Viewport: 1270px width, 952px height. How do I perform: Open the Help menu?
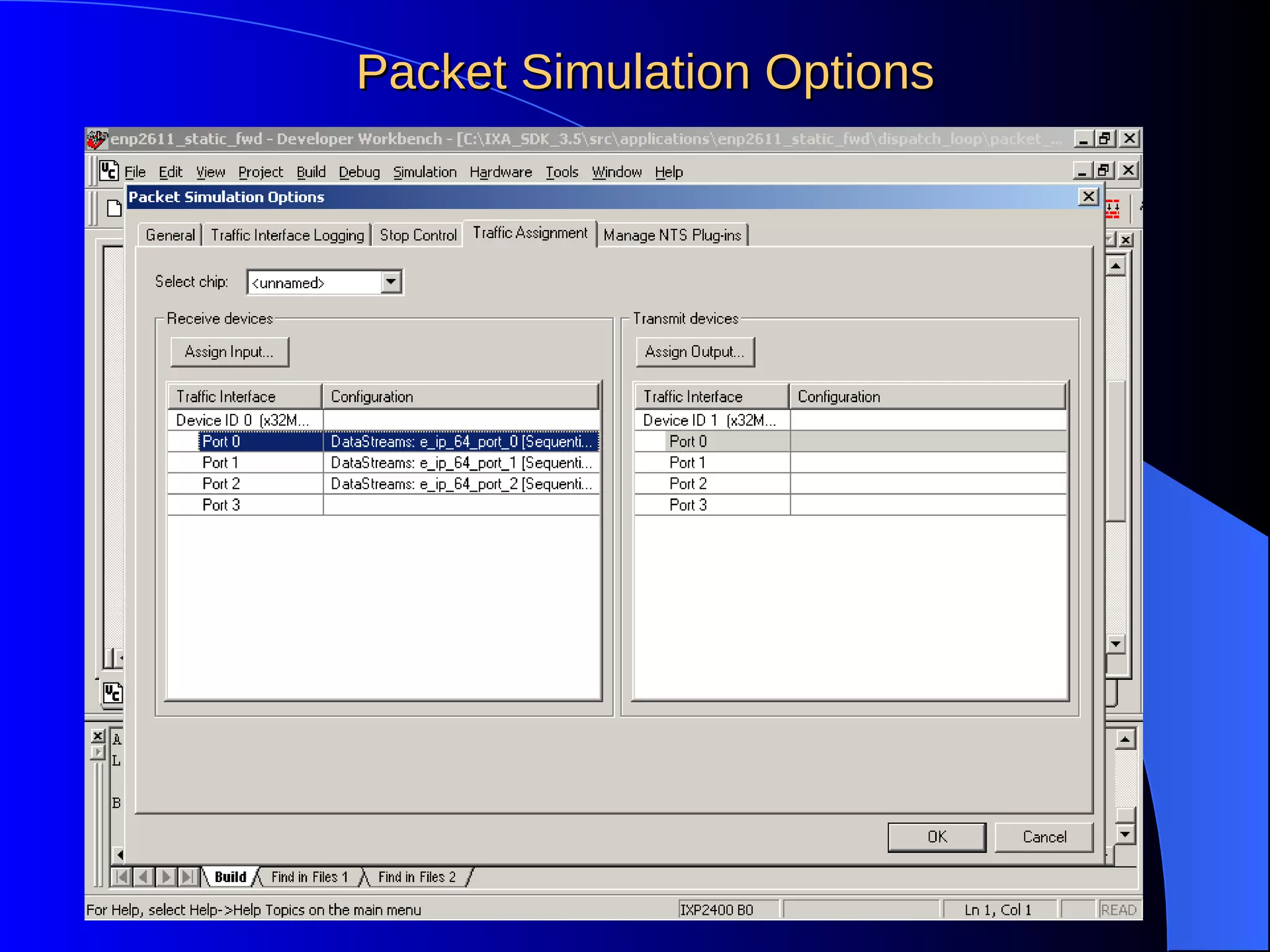[669, 172]
